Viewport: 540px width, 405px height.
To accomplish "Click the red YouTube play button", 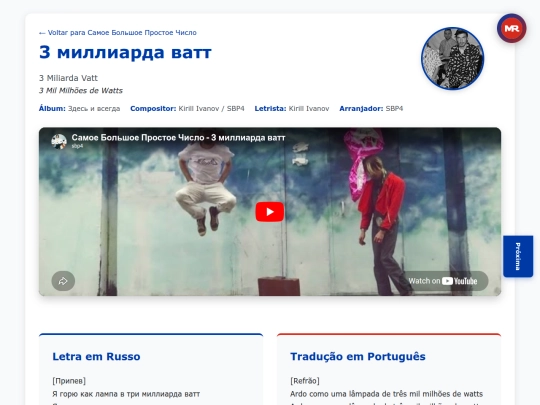I will click(270, 212).
